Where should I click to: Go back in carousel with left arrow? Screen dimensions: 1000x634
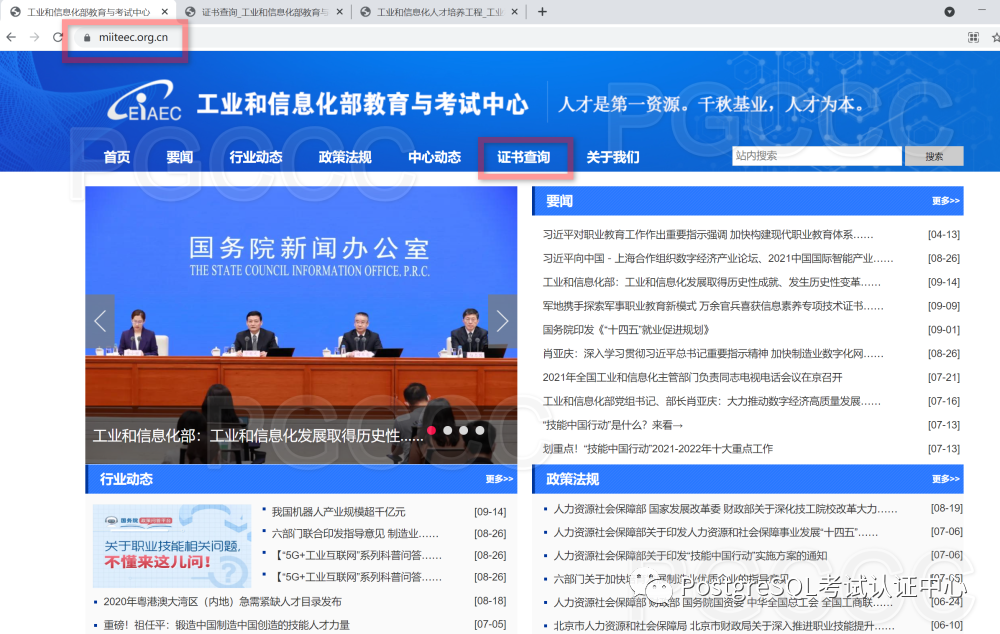99,320
